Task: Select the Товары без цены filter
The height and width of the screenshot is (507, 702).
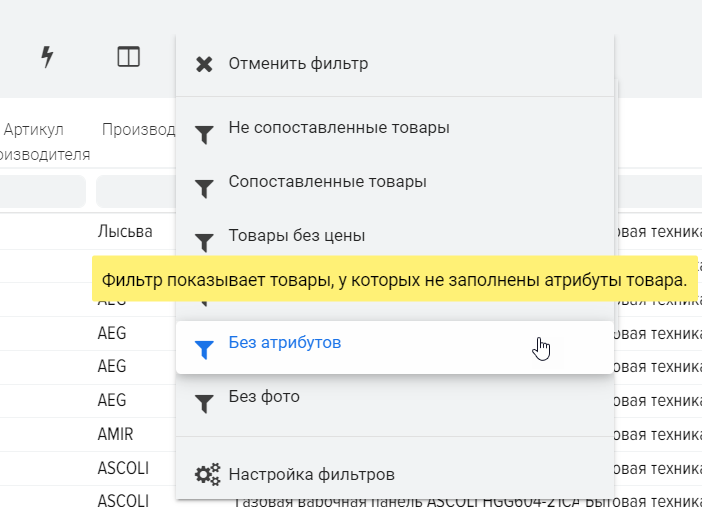Action: pyautogui.click(x=296, y=236)
